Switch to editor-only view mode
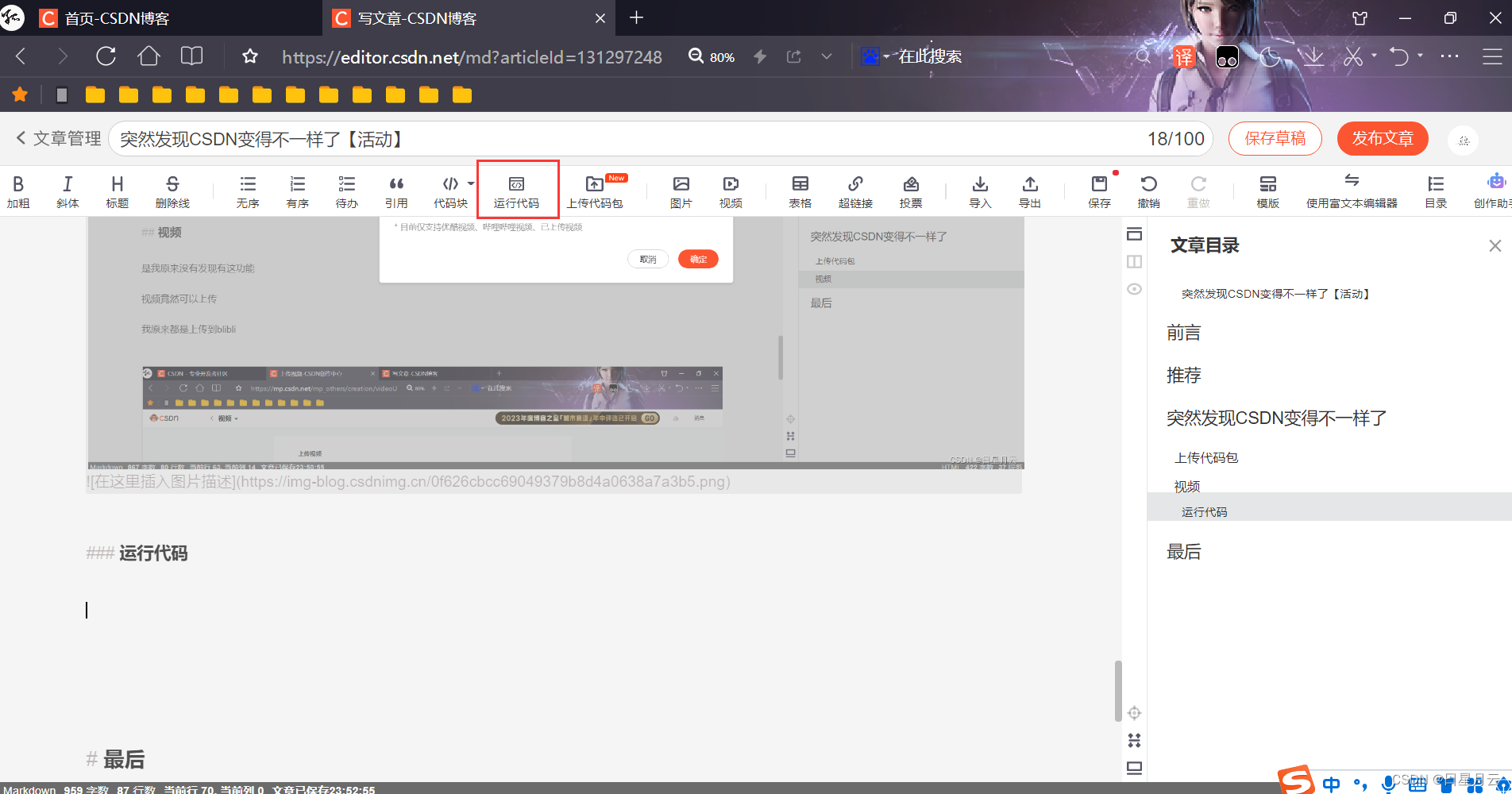 tap(1134, 234)
